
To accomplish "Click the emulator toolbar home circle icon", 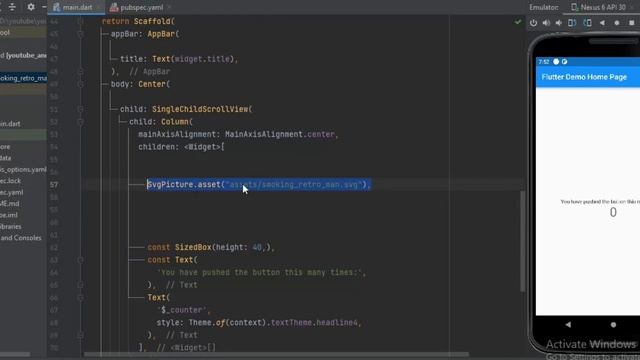I will 617,23.
